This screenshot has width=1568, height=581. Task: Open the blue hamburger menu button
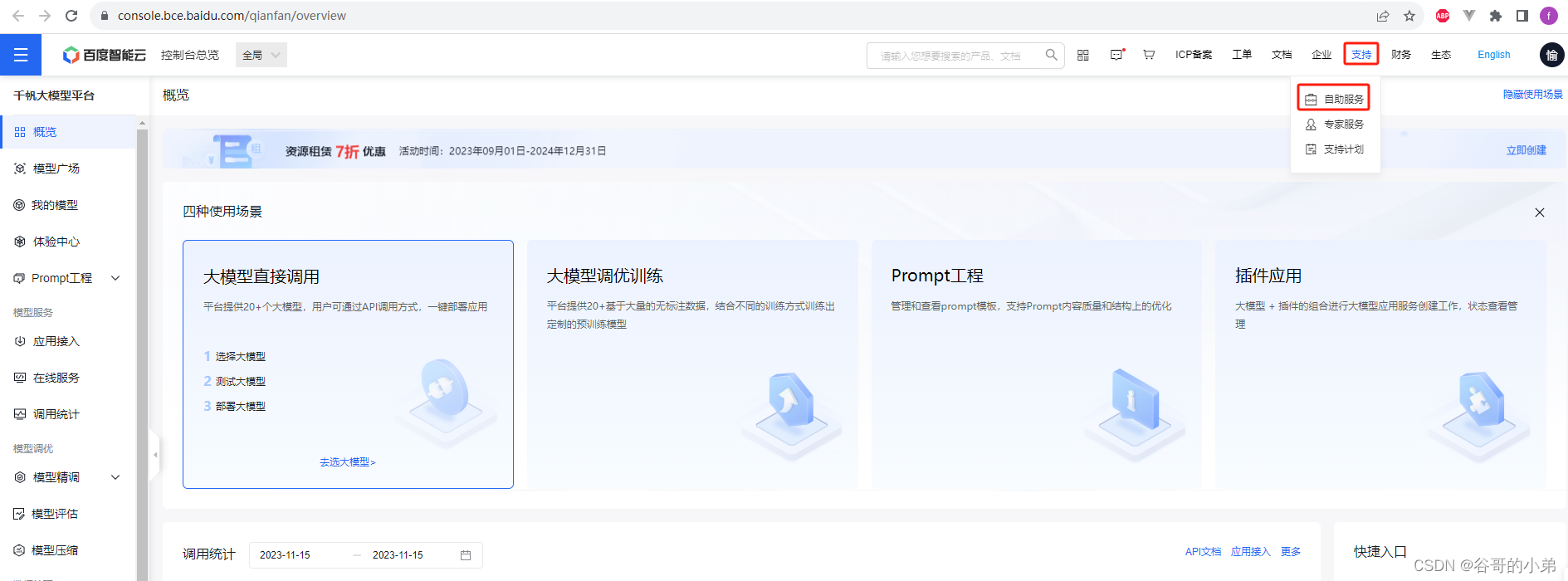(x=21, y=55)
